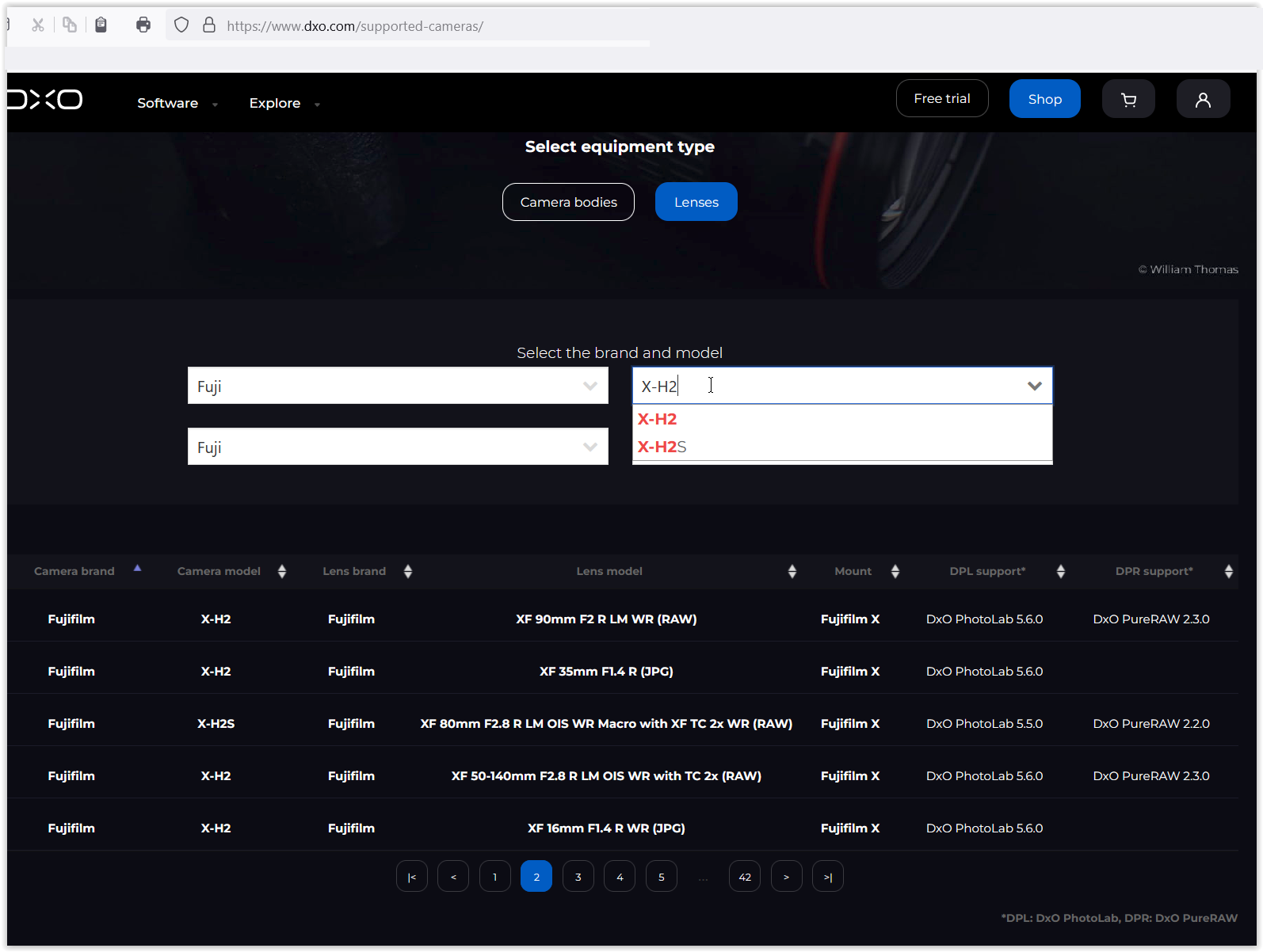Screen dimensions: 1263x952
Task: Select Camera bodies equipment type
Action: (568, 202)
